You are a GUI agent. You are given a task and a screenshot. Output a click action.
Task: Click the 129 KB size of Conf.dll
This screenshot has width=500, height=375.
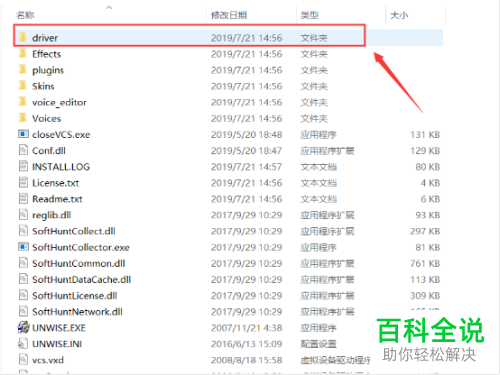pyautogui.click(x=425, y=151)
